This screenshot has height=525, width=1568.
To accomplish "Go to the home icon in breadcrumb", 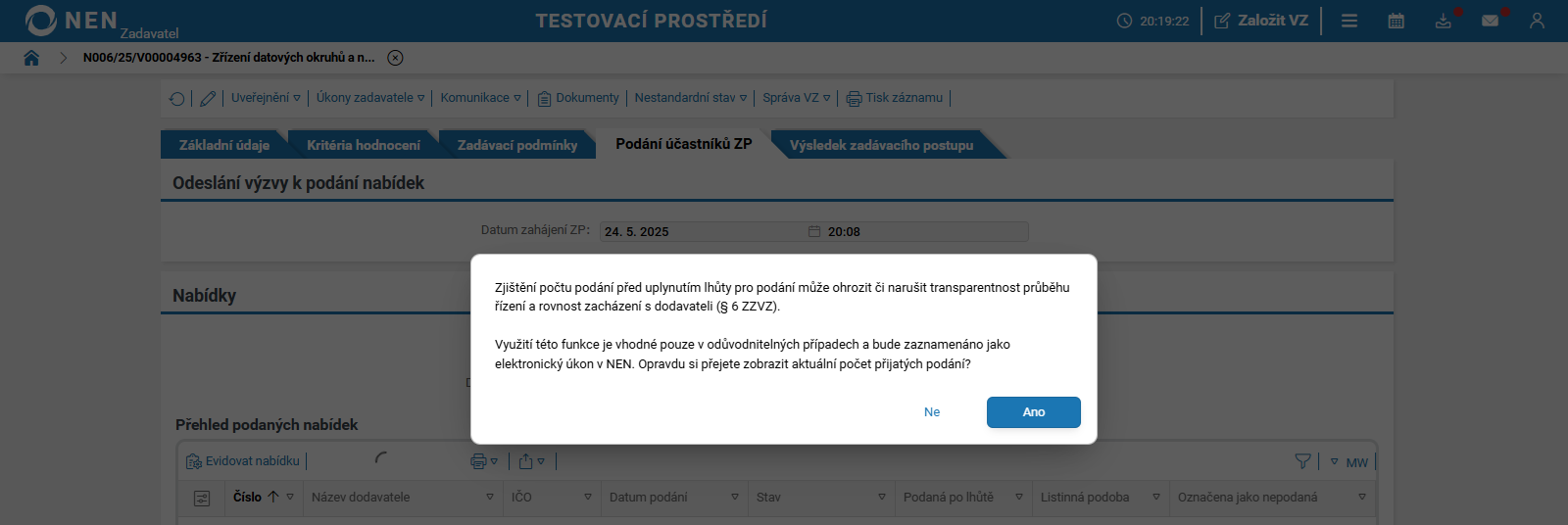I will (31, 58).
